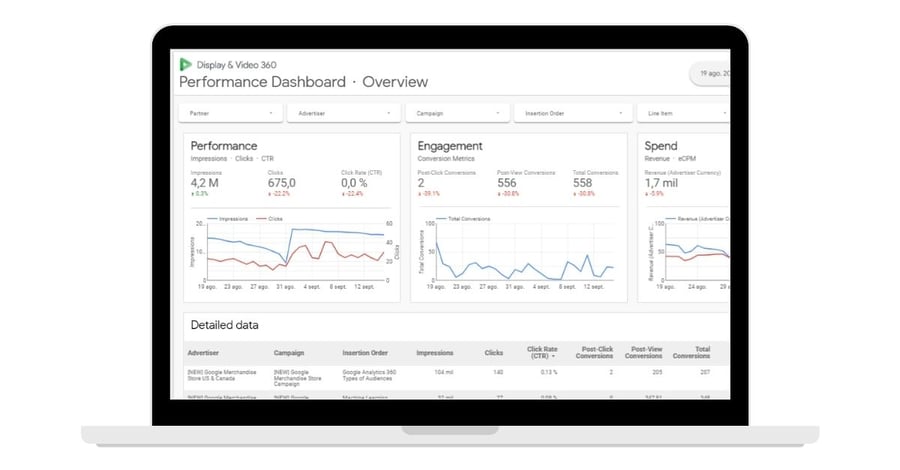Sort table by Impressions column header
900x470 pixels.
click(x=435, y=353)
